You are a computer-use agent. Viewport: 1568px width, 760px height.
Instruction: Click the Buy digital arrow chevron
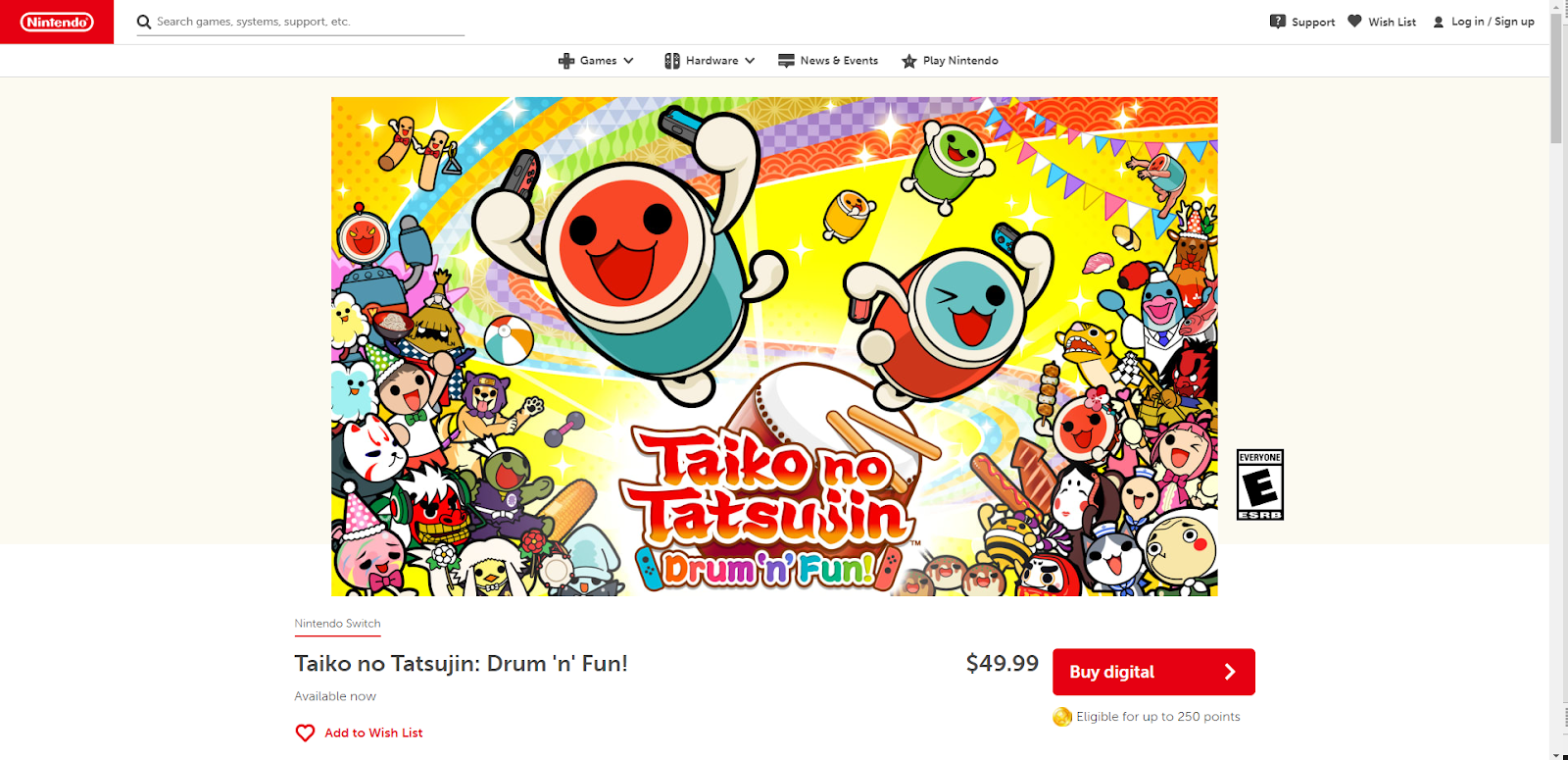[1230, 672]
